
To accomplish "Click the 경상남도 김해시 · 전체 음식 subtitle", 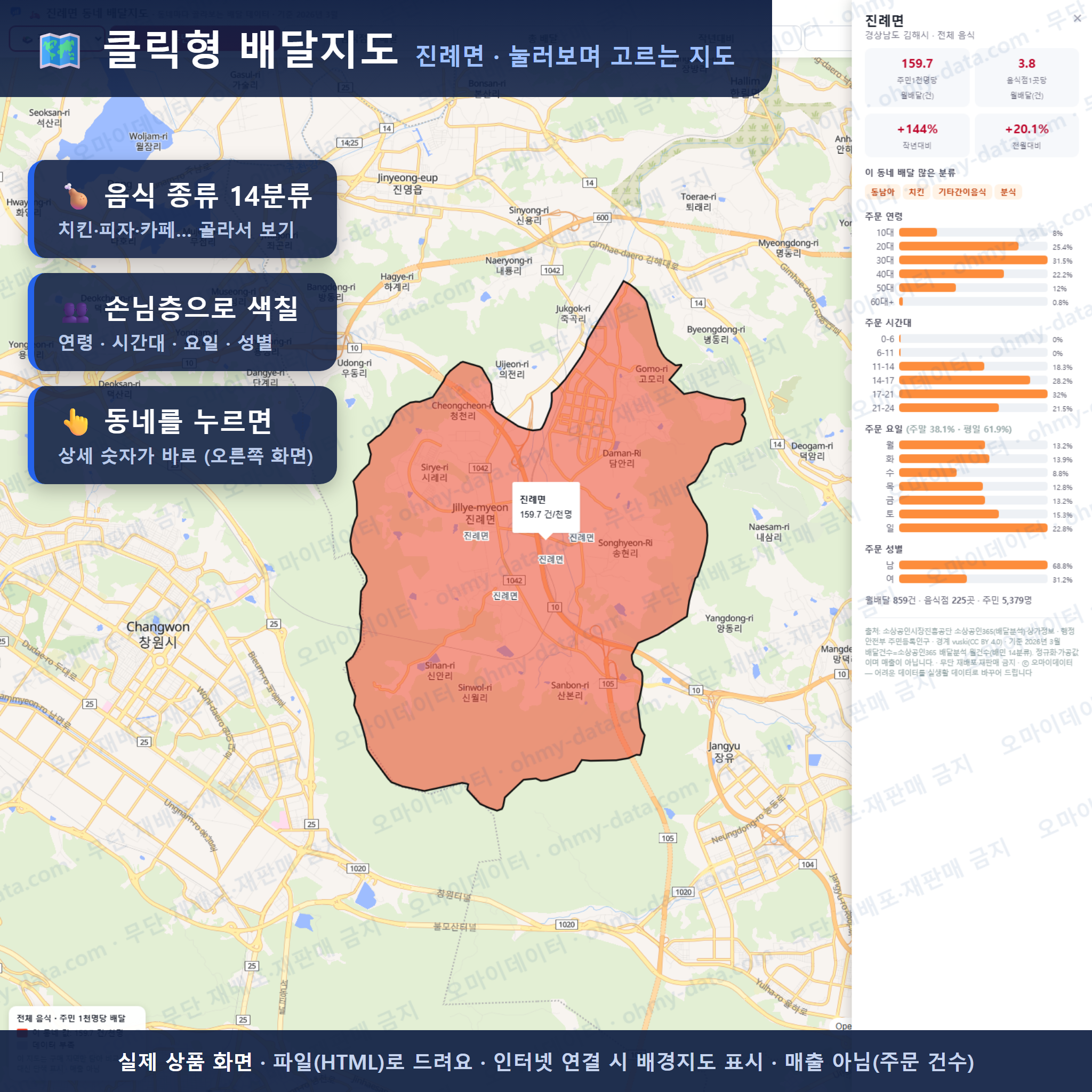I will tap(920, 35).
